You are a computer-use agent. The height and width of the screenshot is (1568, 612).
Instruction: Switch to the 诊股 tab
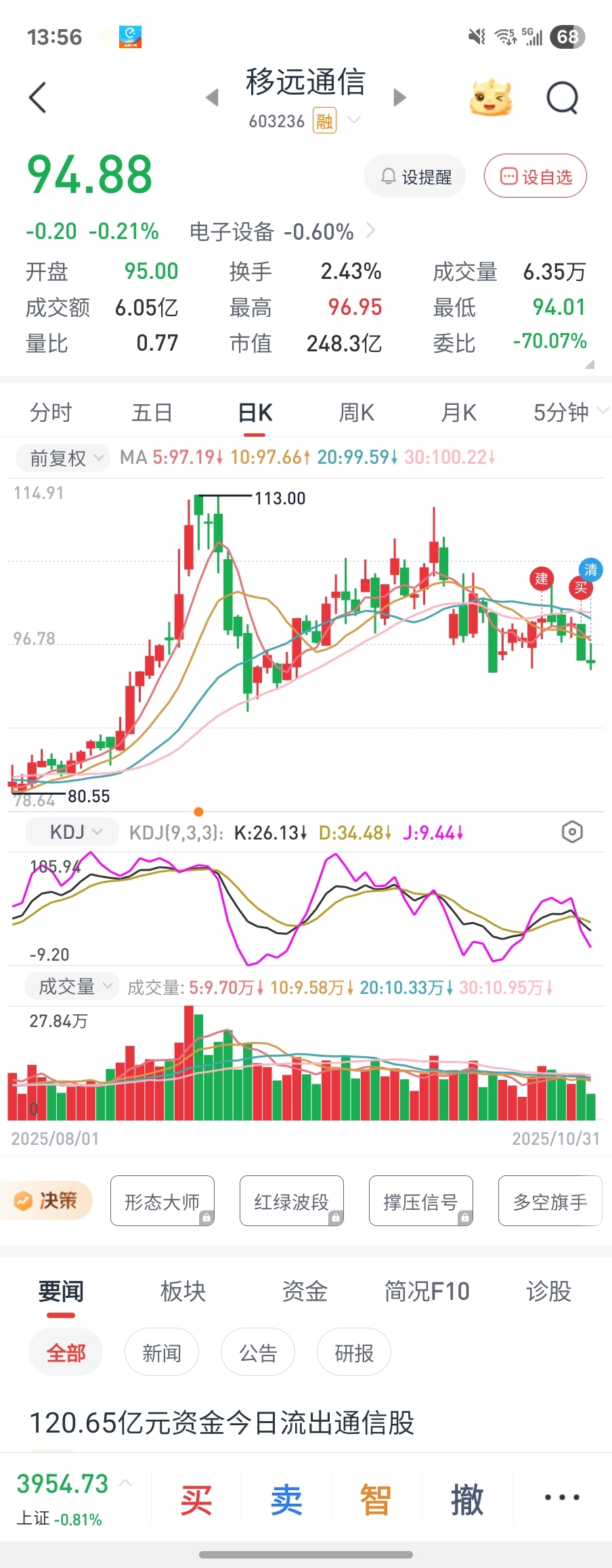click(x=549, y=1291)
